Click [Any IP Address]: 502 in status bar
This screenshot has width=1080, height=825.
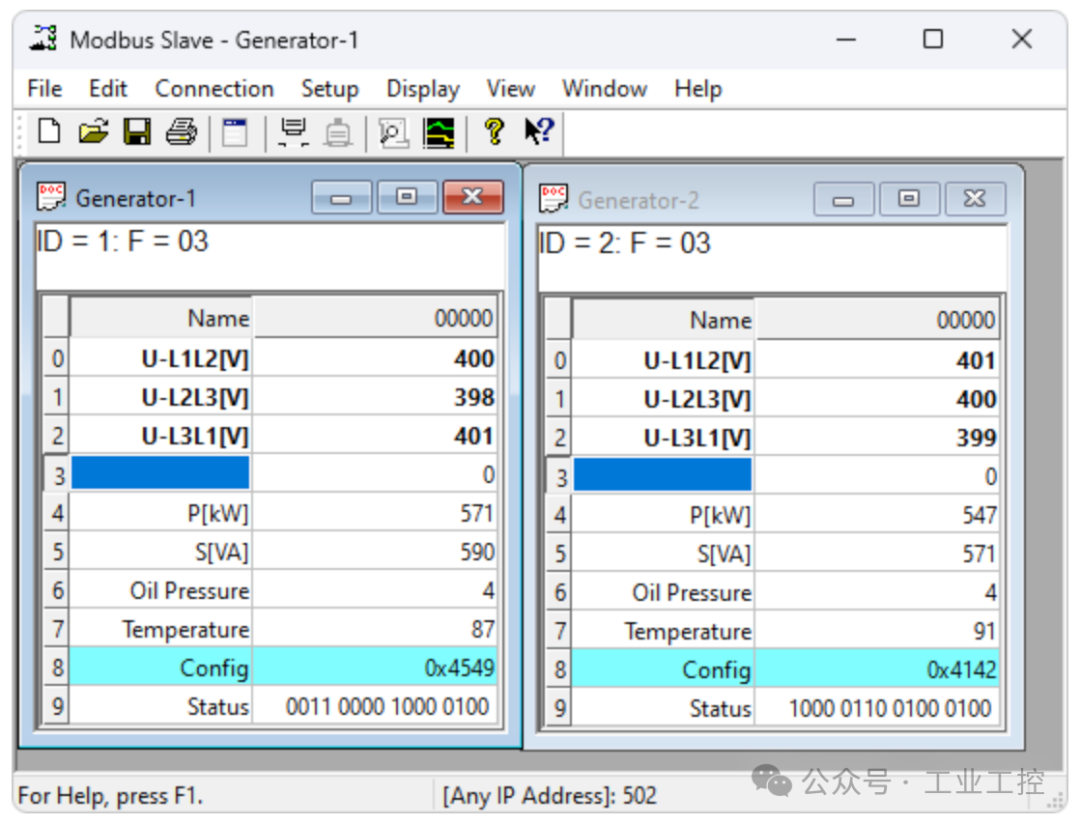550,795
